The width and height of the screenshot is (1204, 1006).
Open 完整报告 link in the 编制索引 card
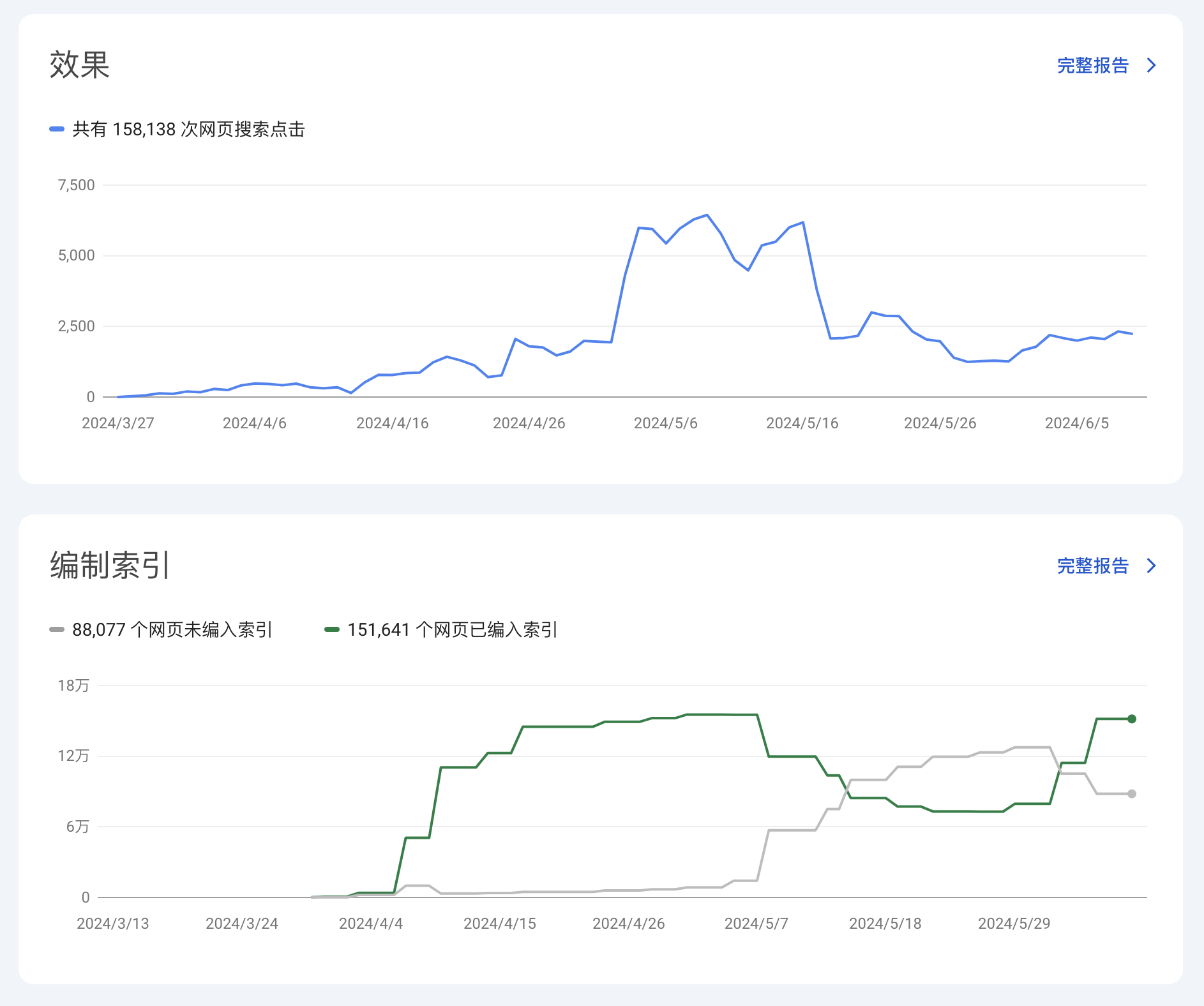tap(1092, 566)
